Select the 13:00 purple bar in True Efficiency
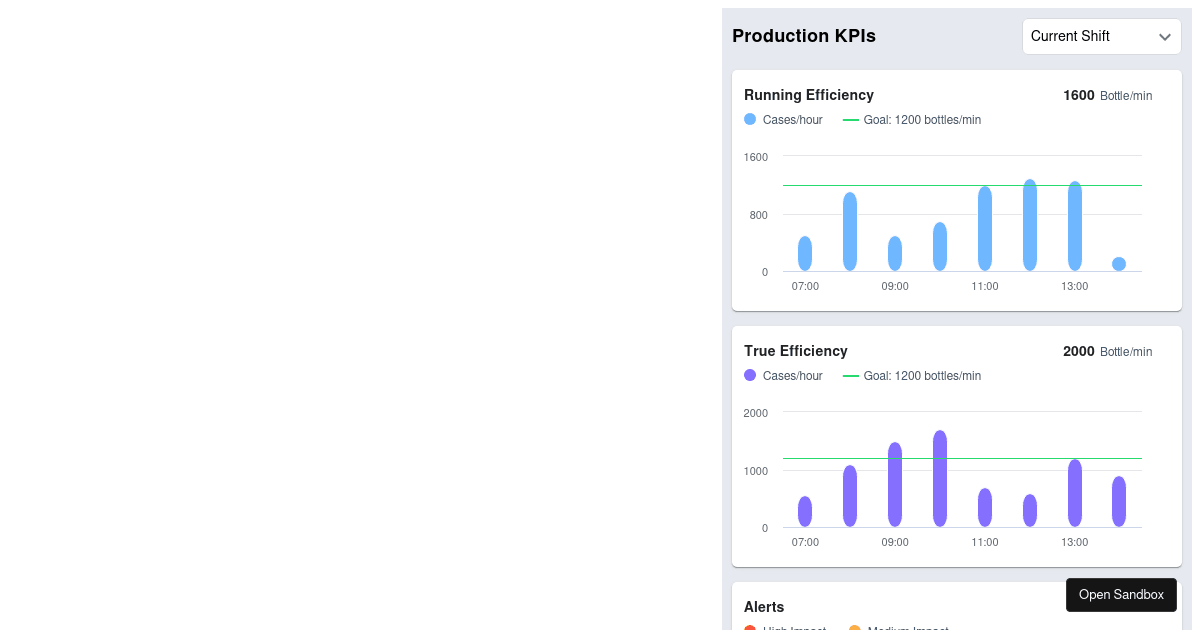The height and width of the screenshot is (630, 1200). point(1075,493)
